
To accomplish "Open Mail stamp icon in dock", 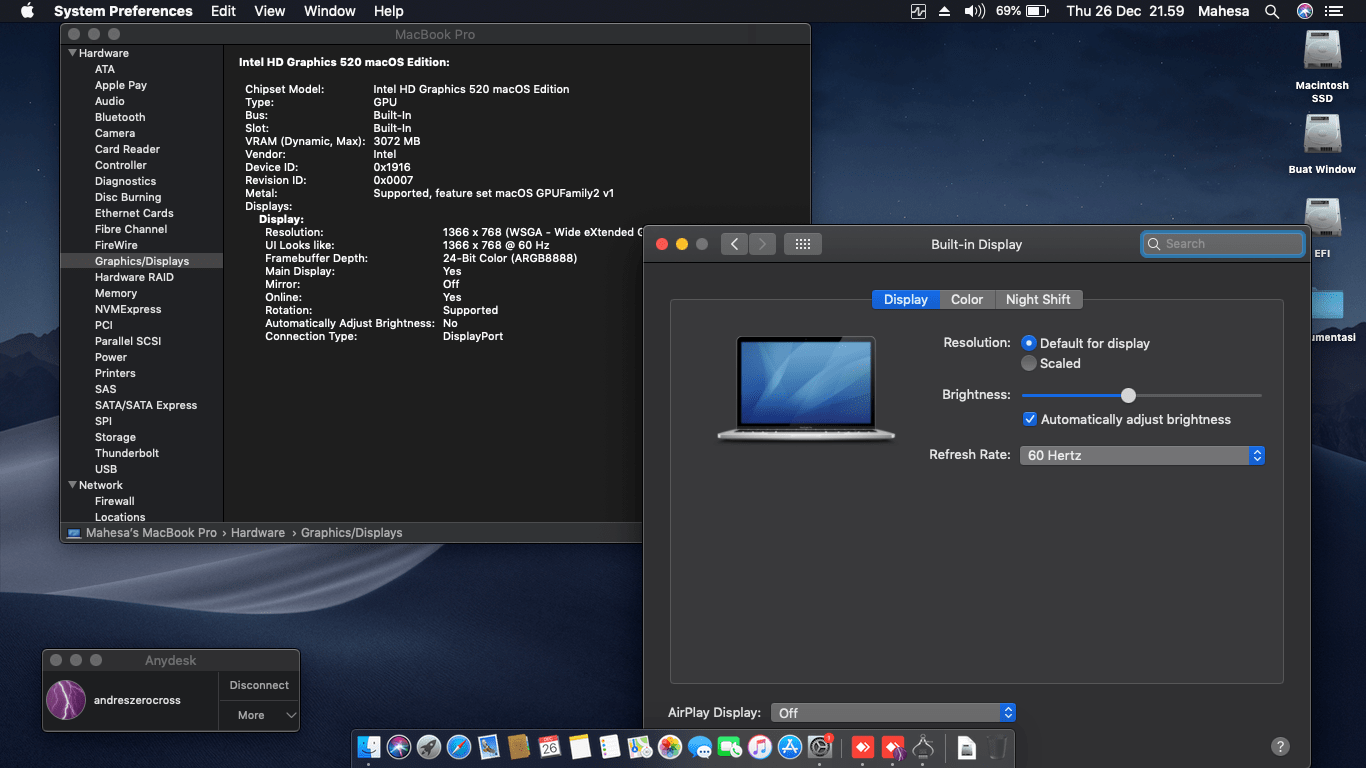I will [489, 746].
